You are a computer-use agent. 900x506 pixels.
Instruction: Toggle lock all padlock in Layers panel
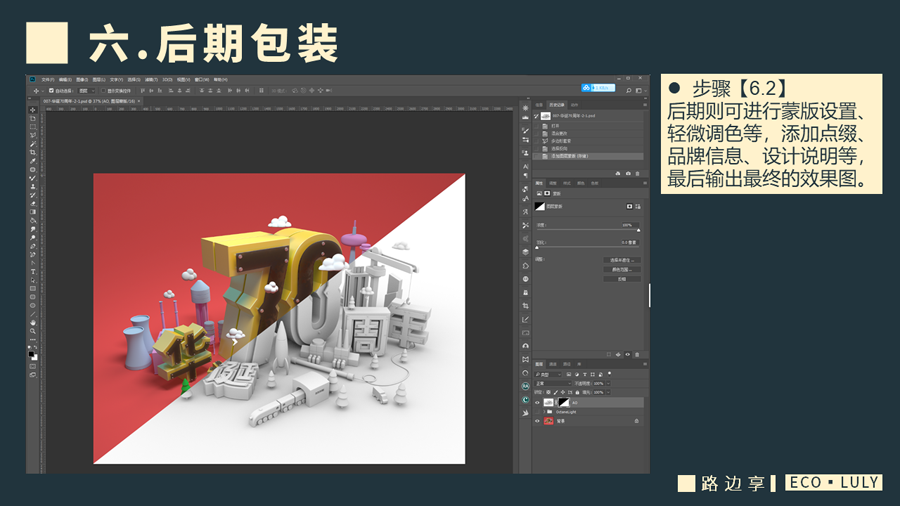tap(577, 392)
